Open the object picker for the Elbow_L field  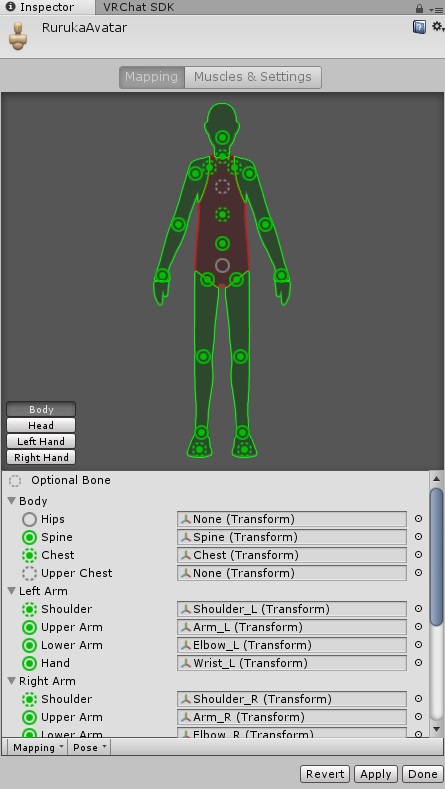click(418, 645)
